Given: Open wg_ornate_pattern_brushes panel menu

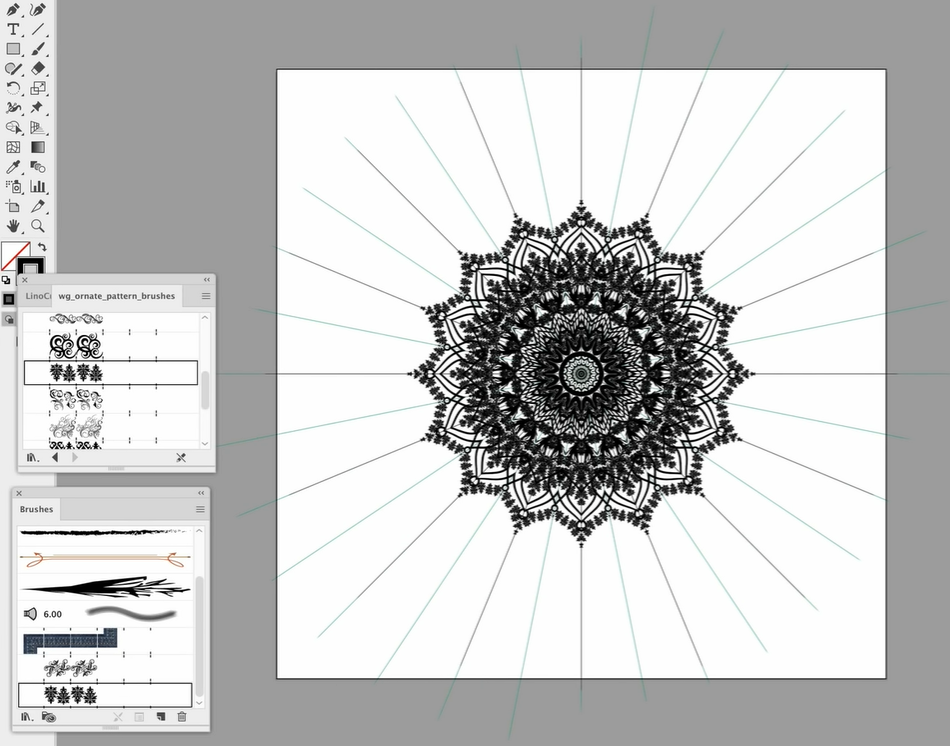Looking at the screenshot, I should point(206,296).
